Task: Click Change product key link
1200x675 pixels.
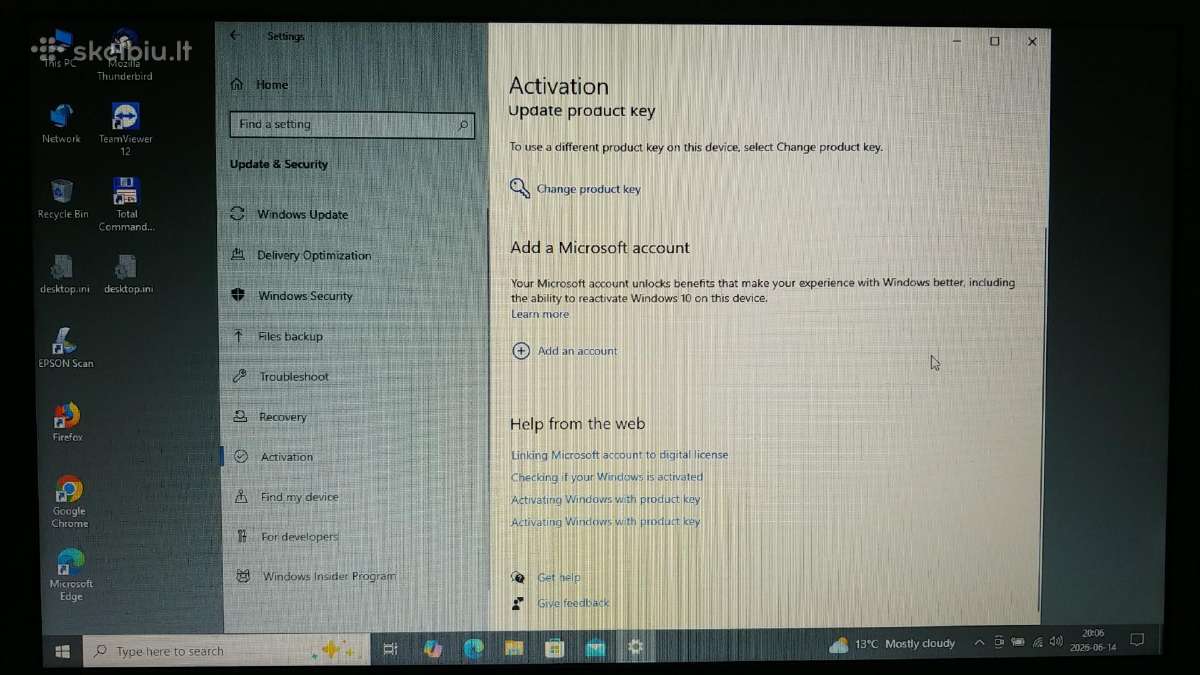Action: tap(589, 189)
